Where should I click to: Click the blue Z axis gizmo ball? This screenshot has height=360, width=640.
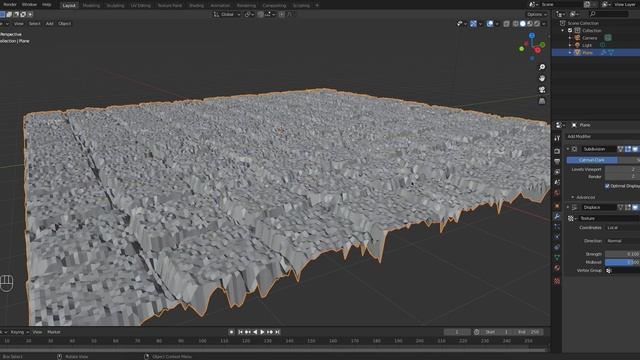click(x=532, y=36)
